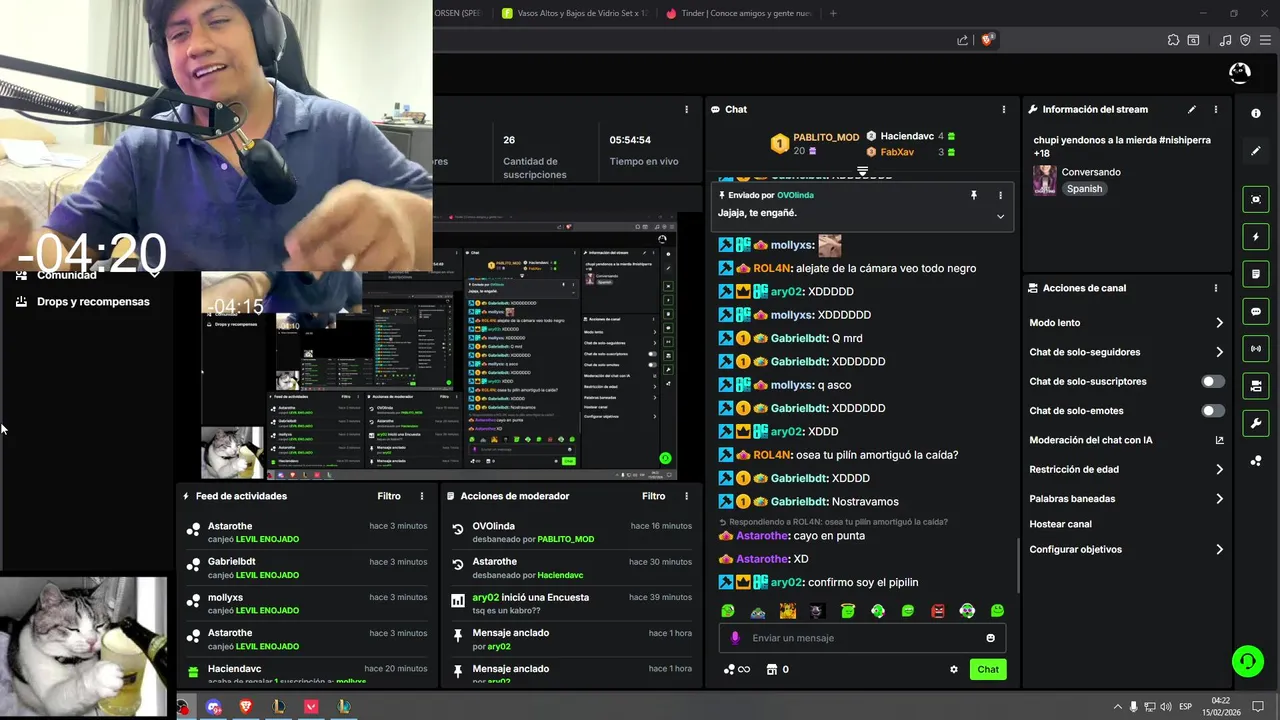This screenshot has width=1280, height=720.
Task: Collapse the Comunidad sidebar section
Action: 154,274
